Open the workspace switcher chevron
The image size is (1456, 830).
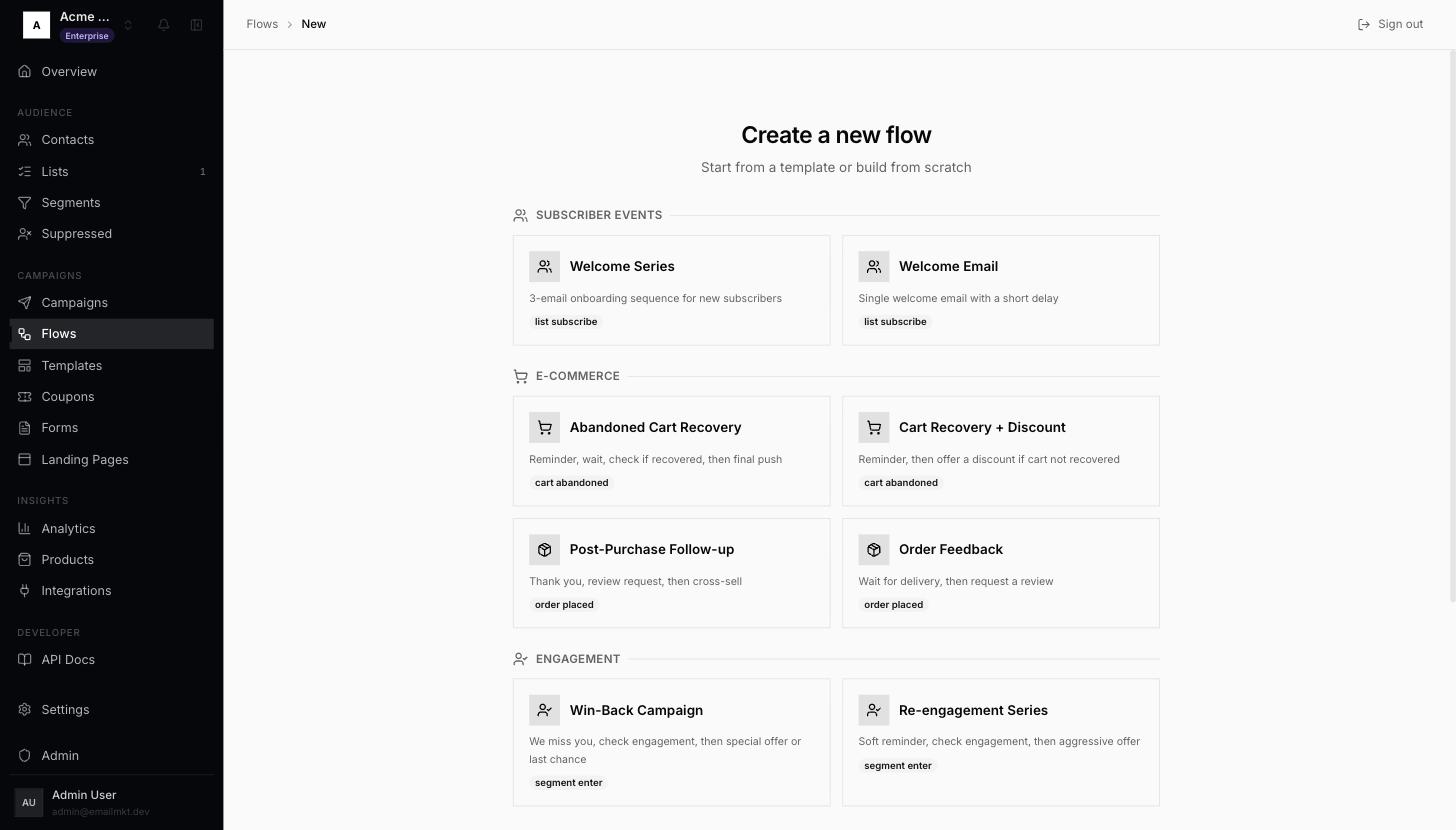128,25
